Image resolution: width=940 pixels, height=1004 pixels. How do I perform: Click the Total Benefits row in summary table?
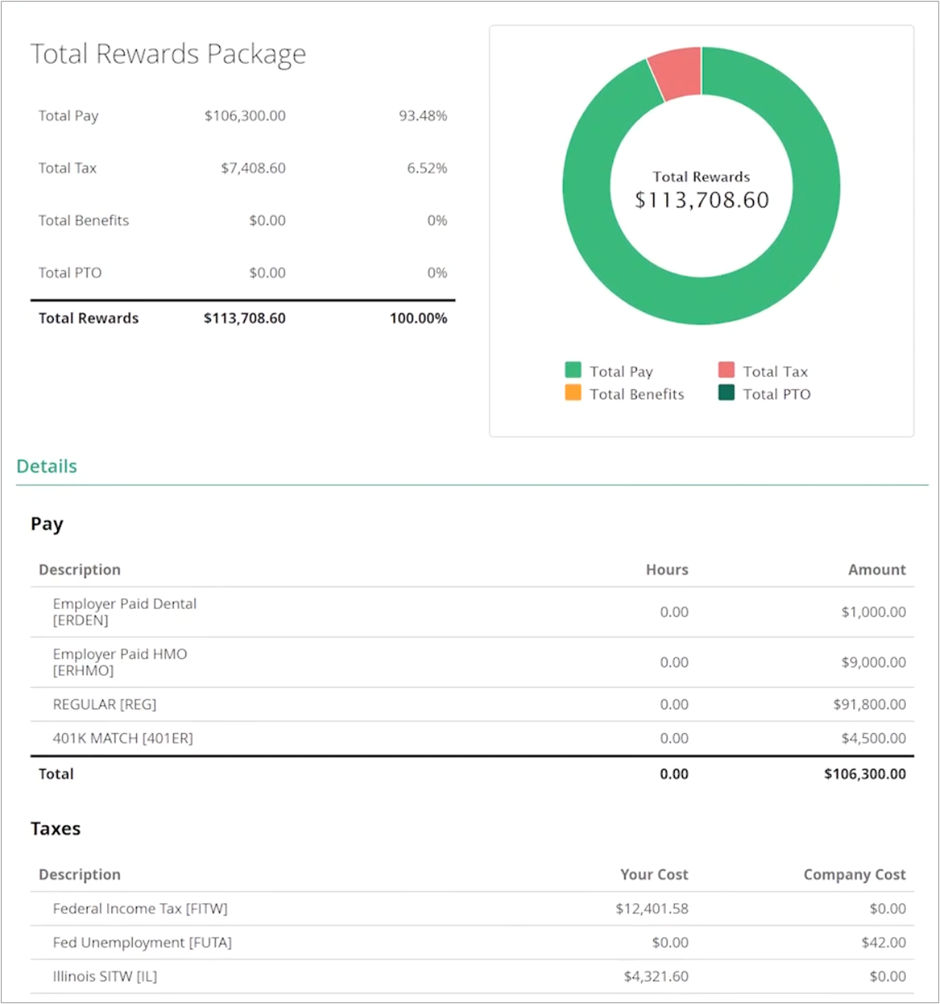click(x=84, y=221)
